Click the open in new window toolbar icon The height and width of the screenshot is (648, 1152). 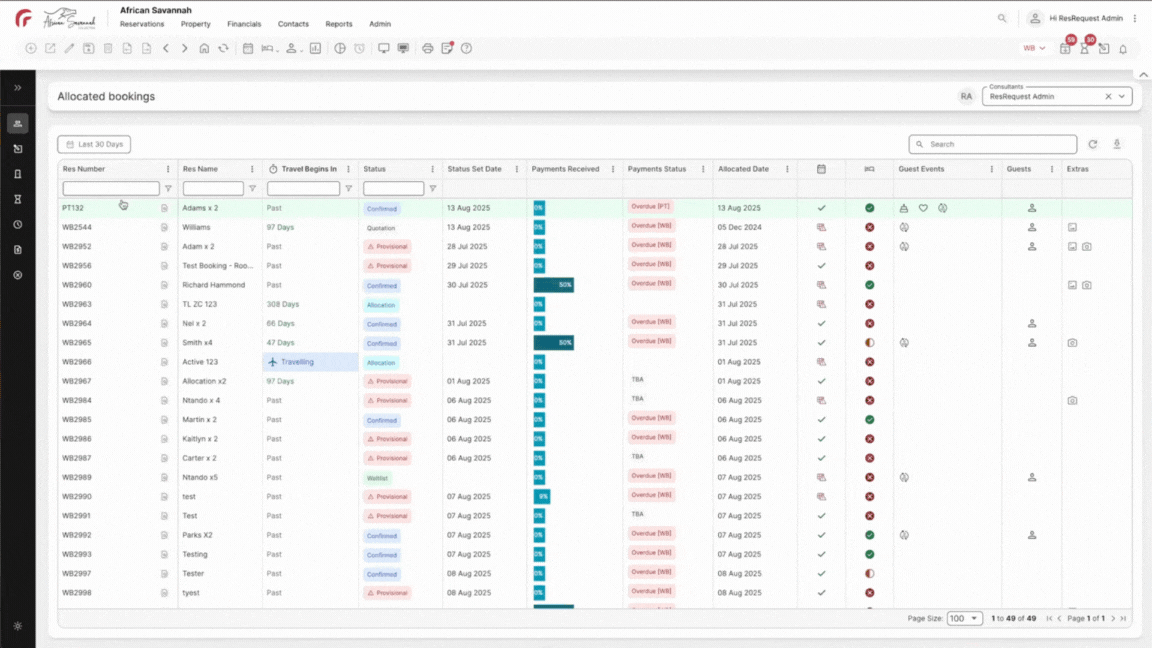(50, 48)
